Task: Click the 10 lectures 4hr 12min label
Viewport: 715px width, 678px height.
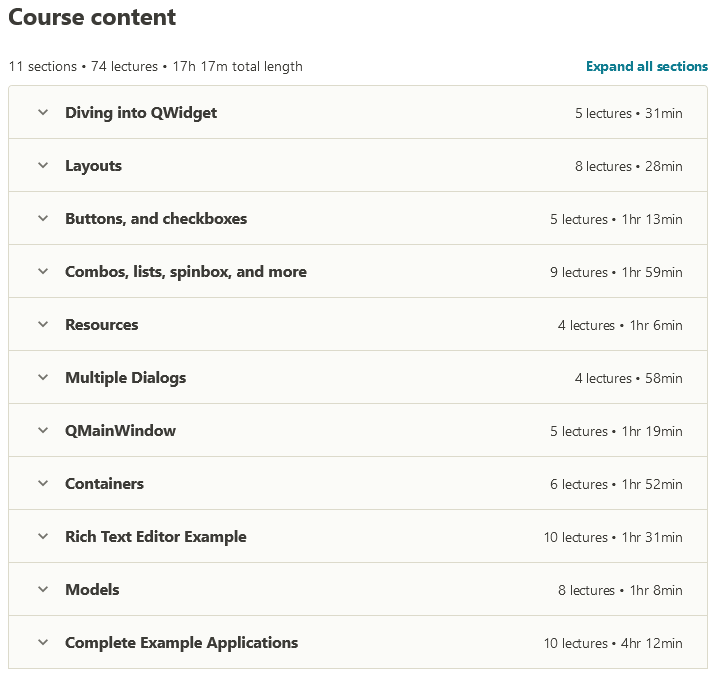Action: coord(613,643)
